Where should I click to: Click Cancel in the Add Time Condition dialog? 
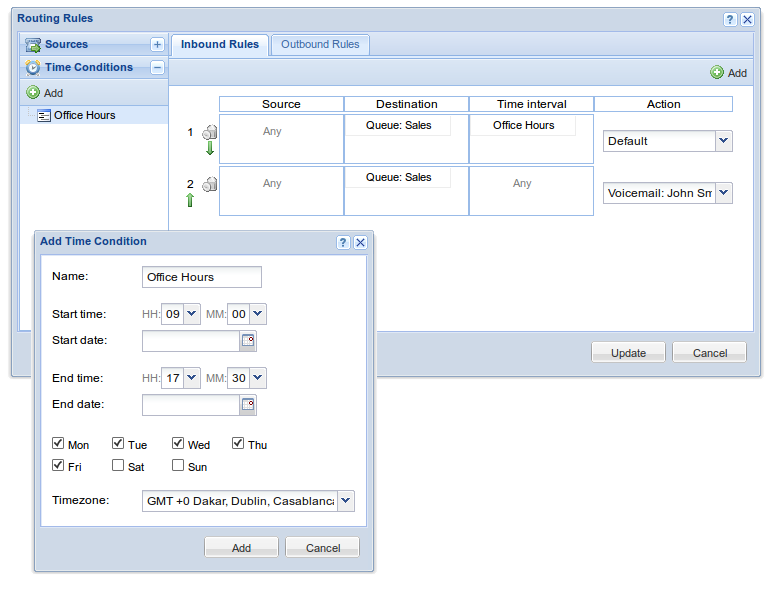[322, 548]
